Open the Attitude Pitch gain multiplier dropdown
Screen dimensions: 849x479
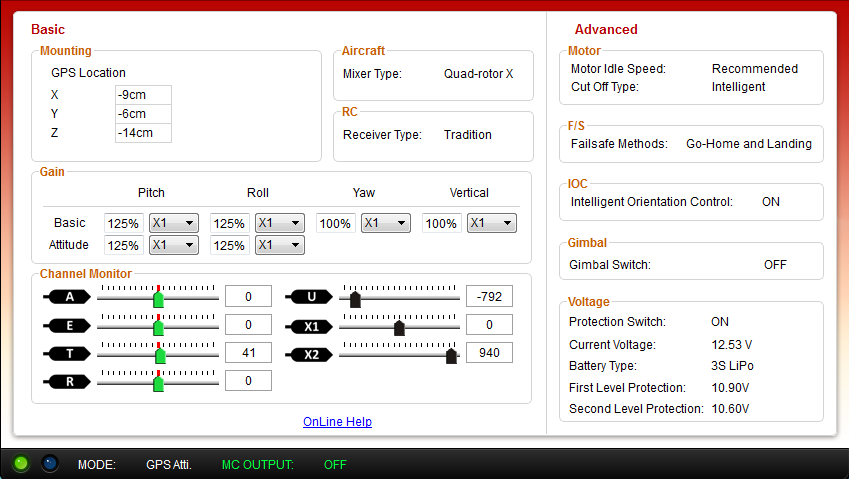point(173,245)
